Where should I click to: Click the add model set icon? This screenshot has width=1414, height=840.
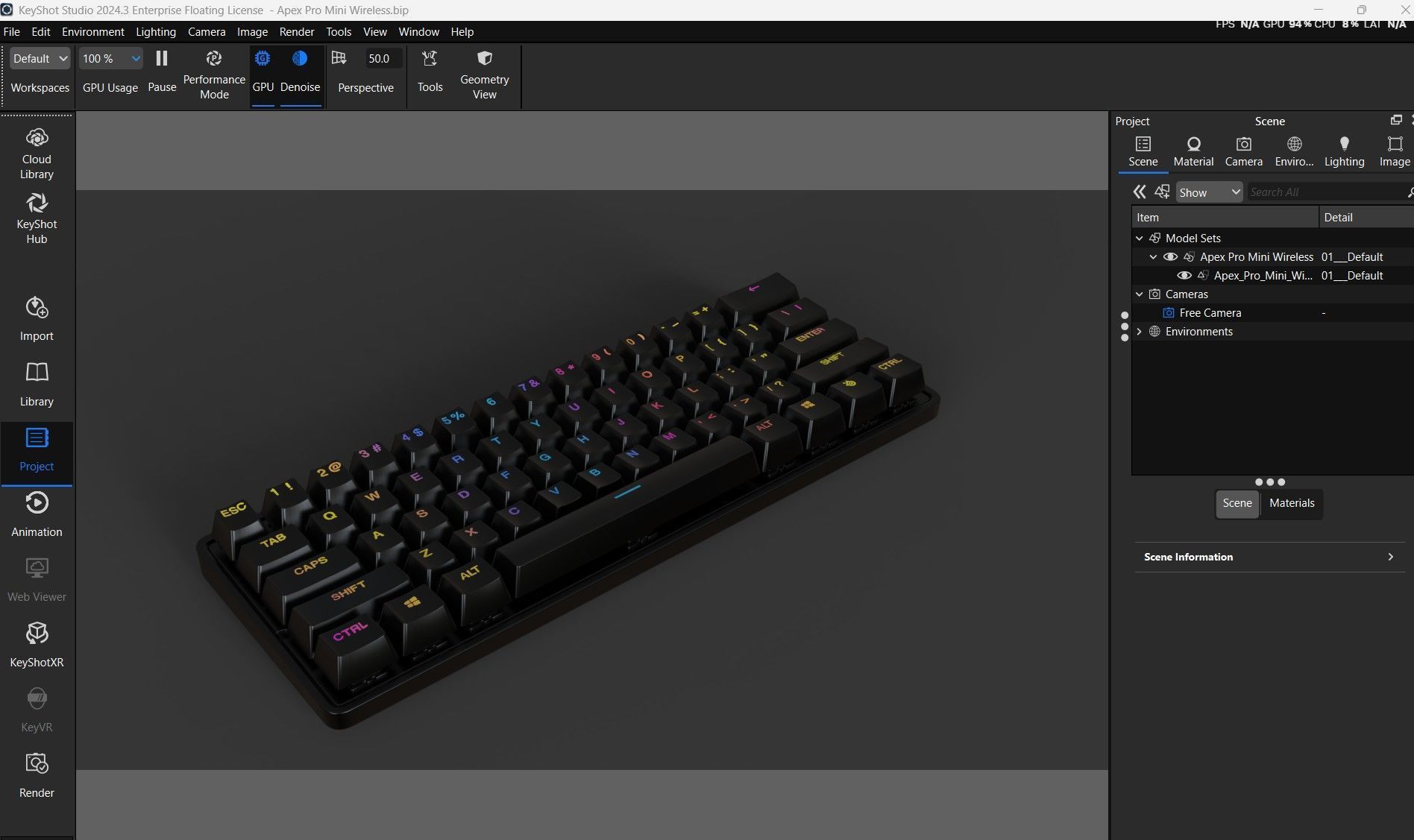click(1162, 192)
